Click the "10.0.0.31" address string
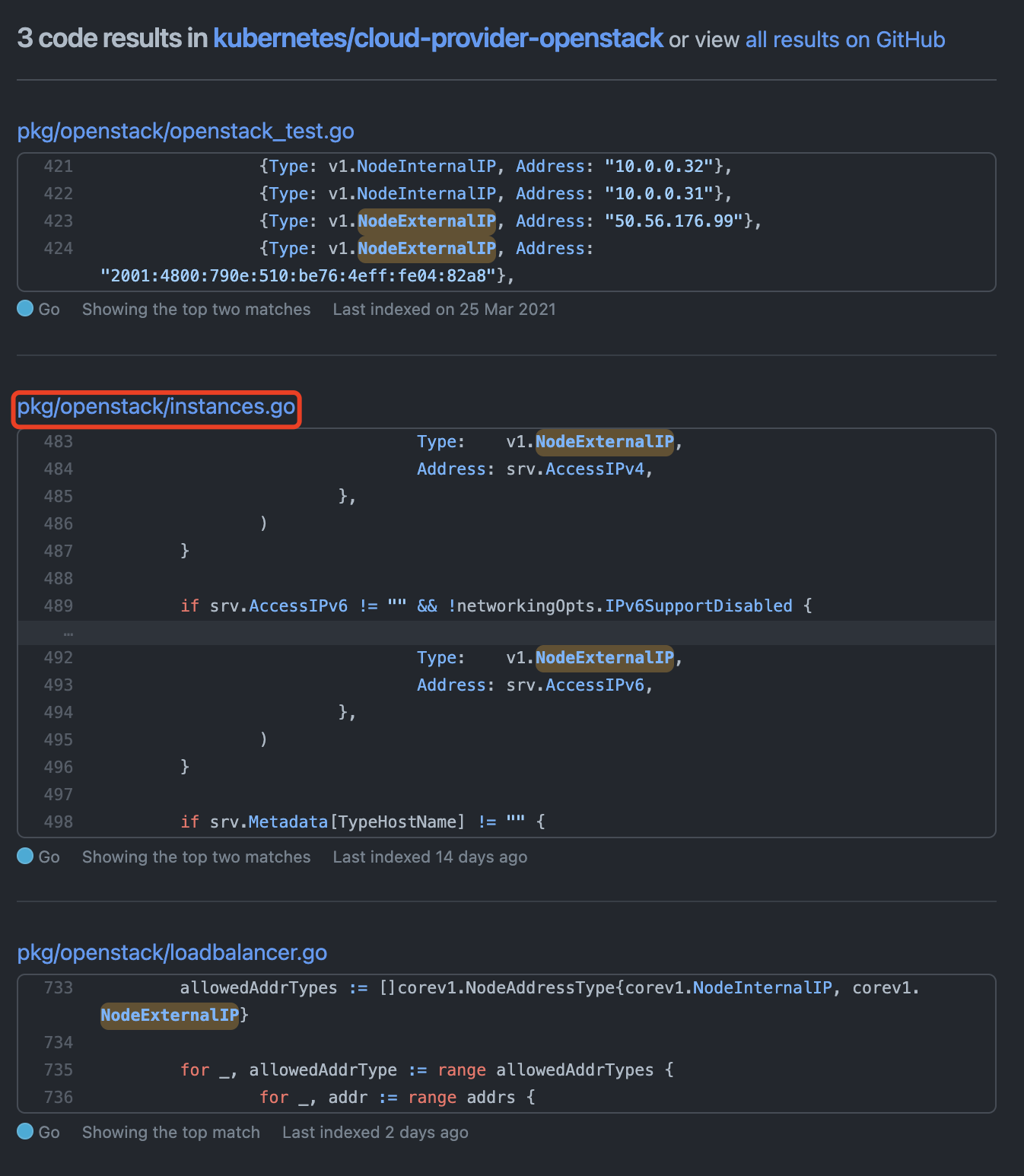The width and height of the screenshot is (1024, 1176). coord(660,193)
